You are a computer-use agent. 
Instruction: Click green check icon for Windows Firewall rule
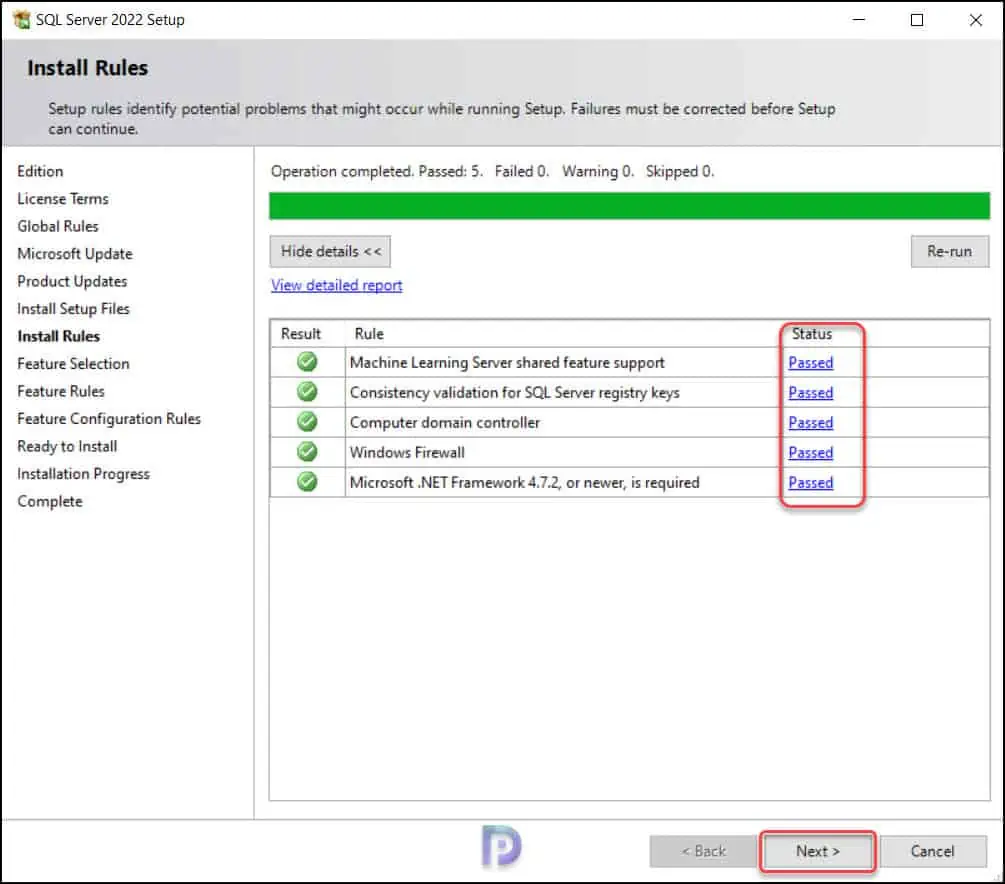tap(307, 452)
